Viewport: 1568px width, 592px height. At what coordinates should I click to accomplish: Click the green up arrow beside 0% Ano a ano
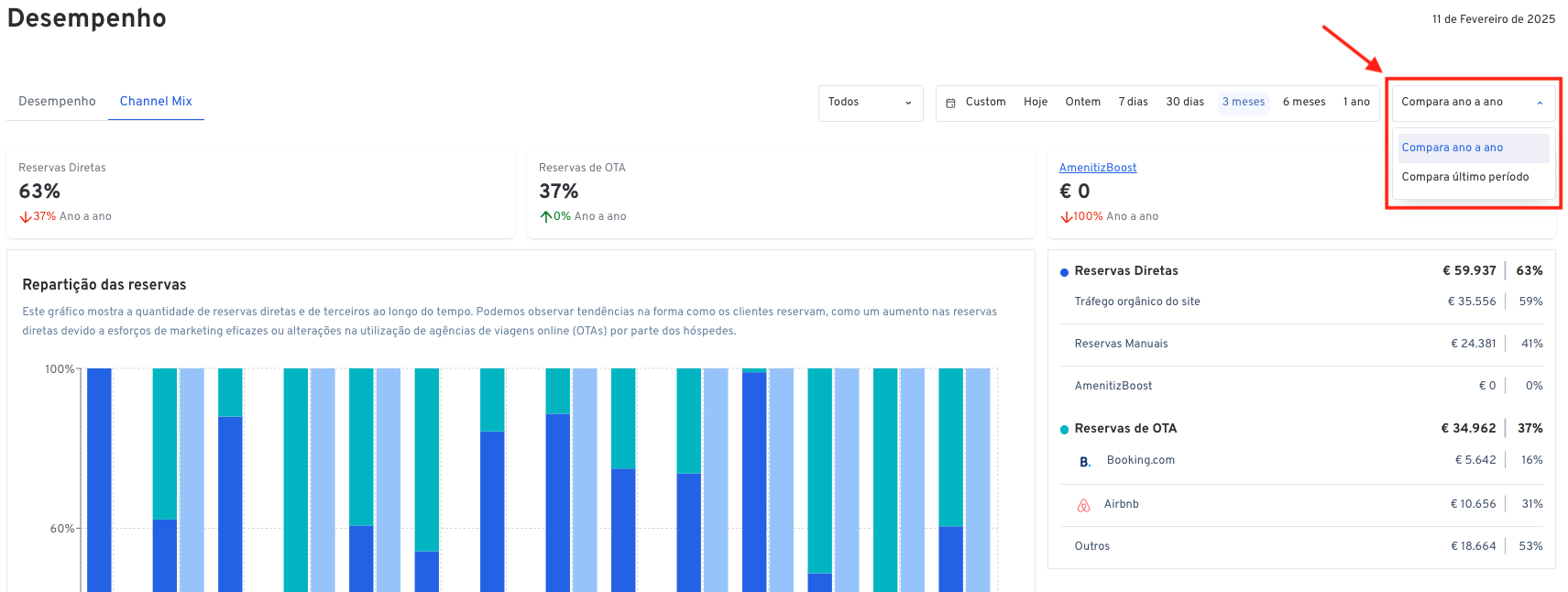pos(545,217)
